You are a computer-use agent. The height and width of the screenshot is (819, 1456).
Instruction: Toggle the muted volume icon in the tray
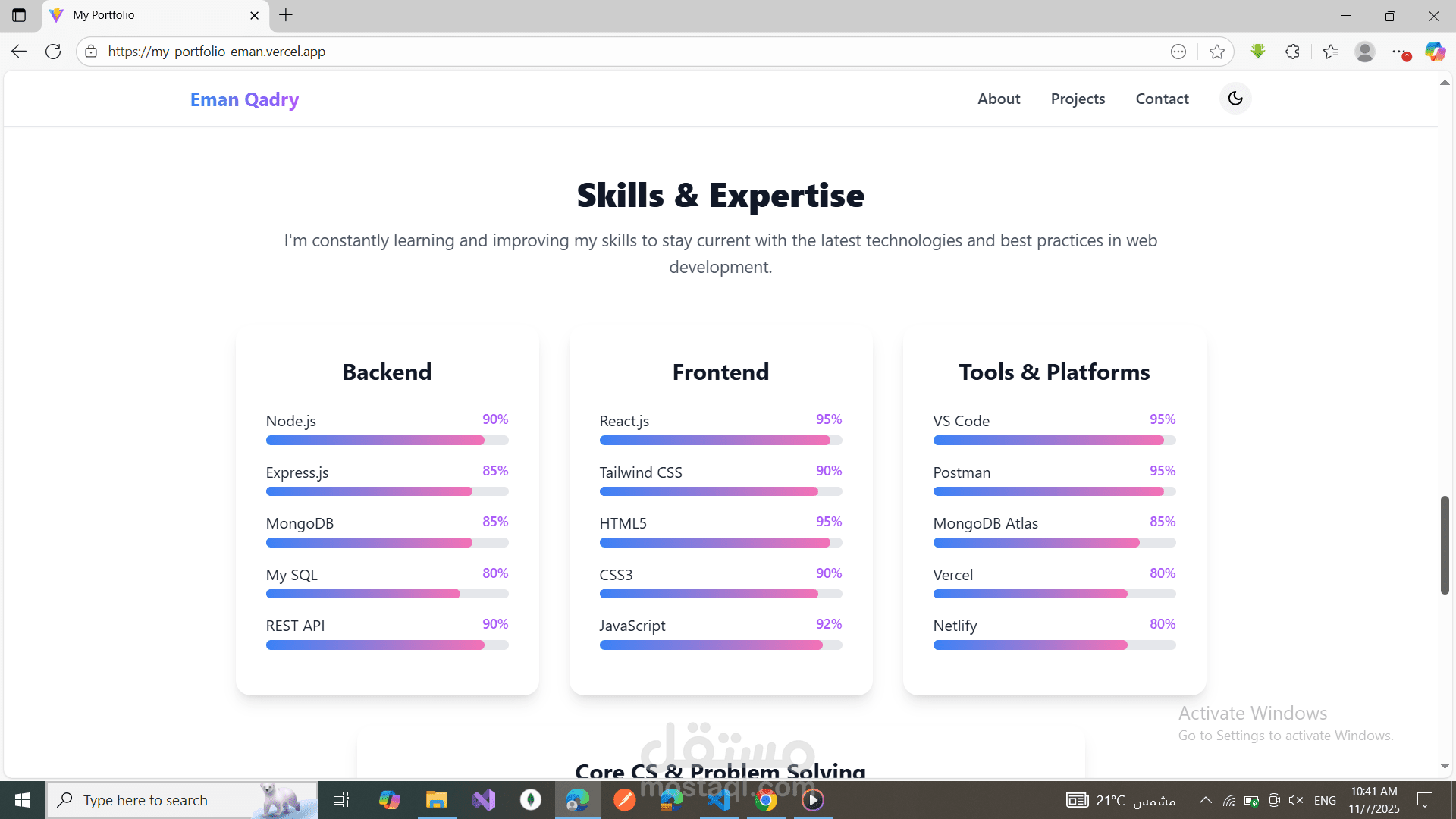(x=1296, y=800)
